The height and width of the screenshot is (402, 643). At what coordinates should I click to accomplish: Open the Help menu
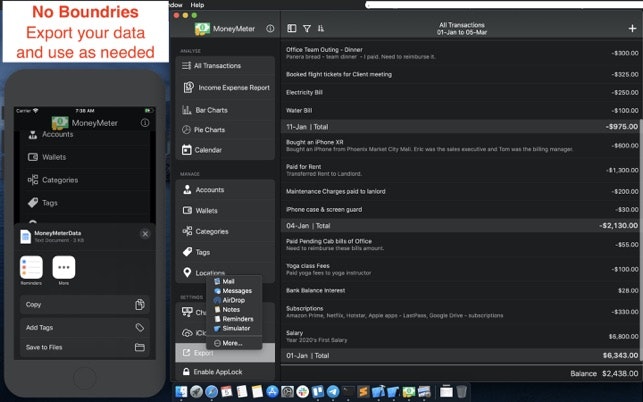tap(197, 5)
